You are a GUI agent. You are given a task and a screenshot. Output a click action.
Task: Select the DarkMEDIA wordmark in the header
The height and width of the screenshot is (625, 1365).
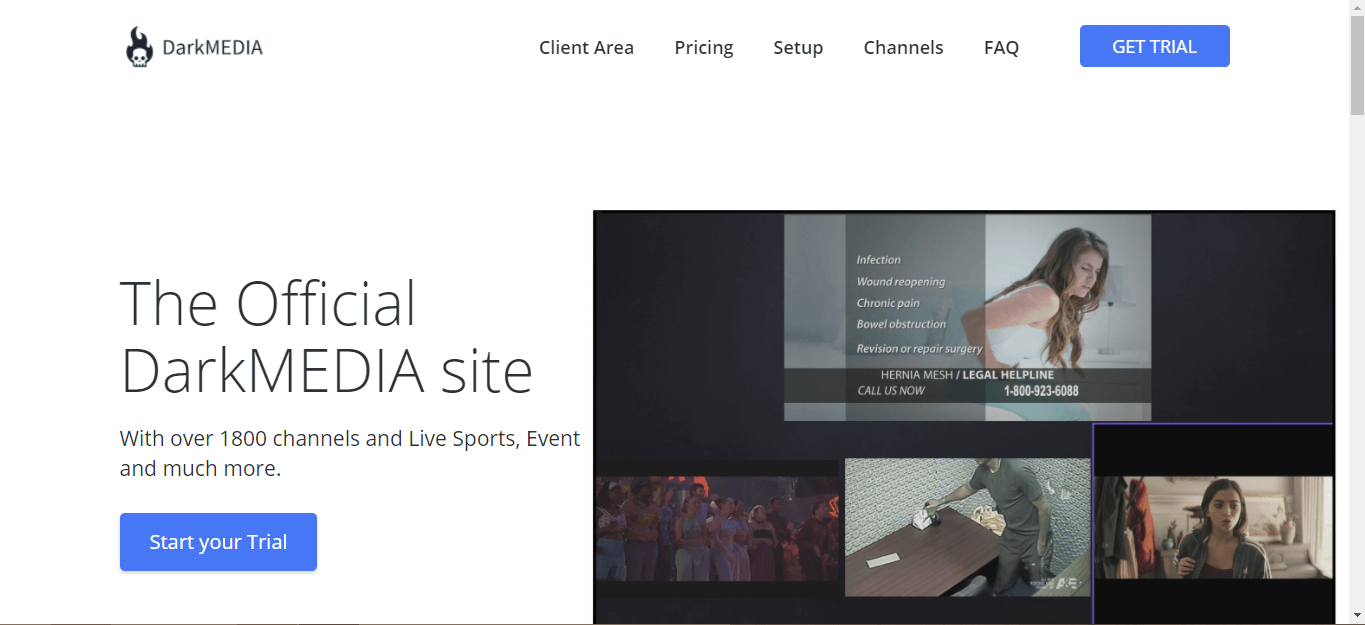click(210, 46)
